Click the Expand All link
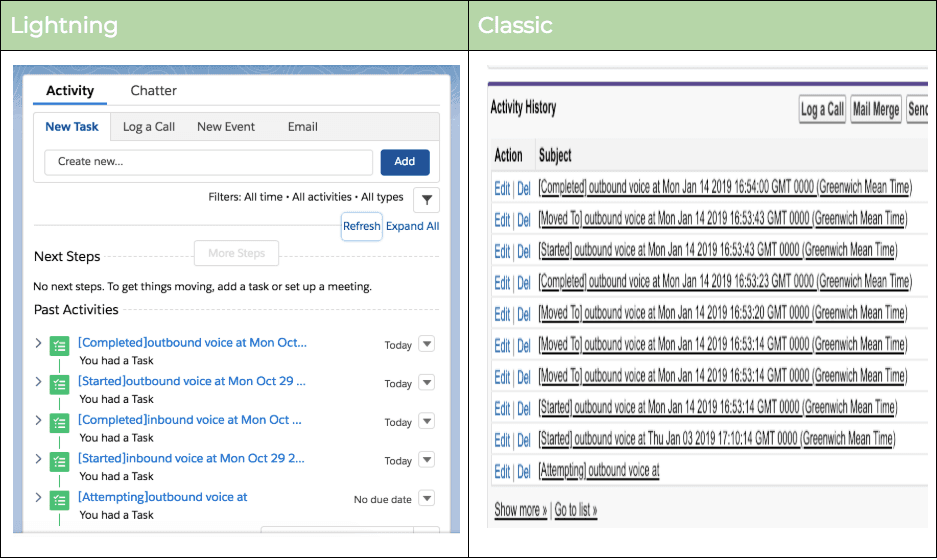This screenshot has width=937, height=560. [x=412, y=226]
